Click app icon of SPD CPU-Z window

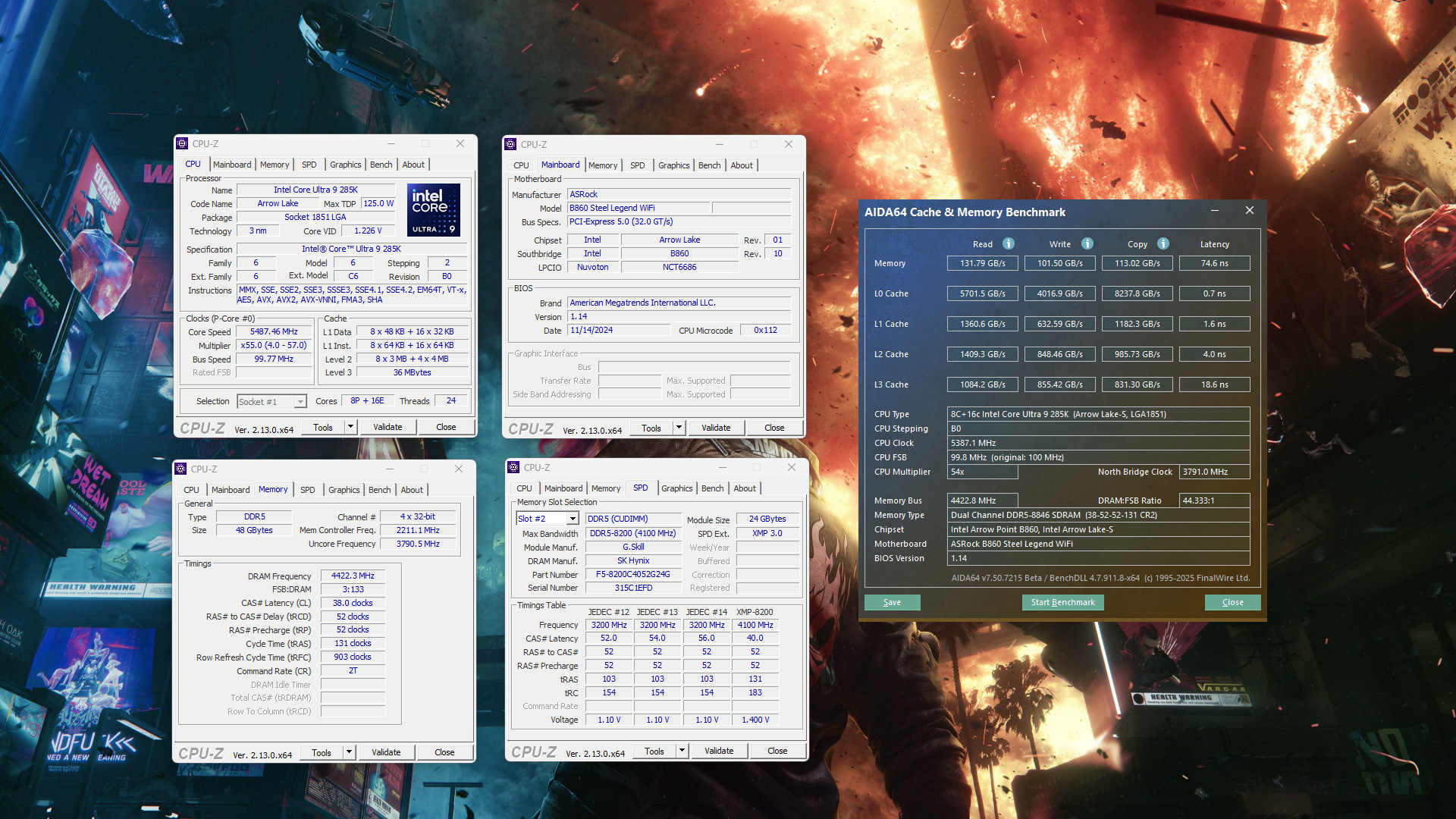513,467
